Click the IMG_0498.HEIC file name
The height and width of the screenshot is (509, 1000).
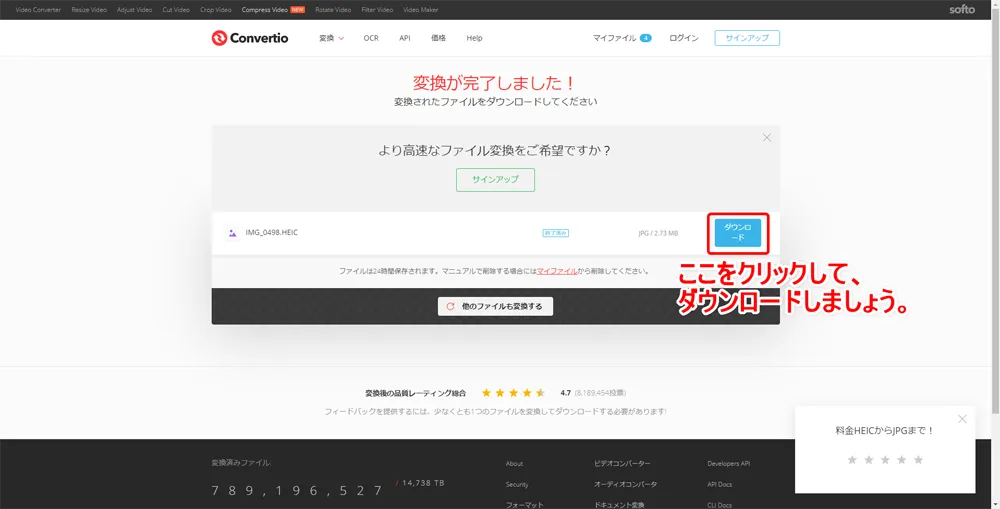coord(272,233)
